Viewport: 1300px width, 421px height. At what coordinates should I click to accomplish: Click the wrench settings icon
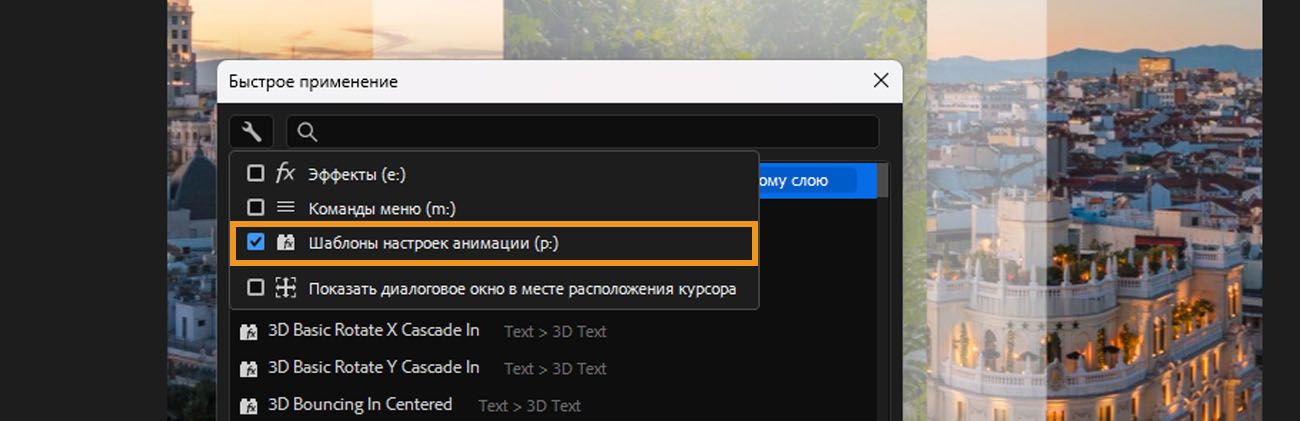(x=251, y=131)
